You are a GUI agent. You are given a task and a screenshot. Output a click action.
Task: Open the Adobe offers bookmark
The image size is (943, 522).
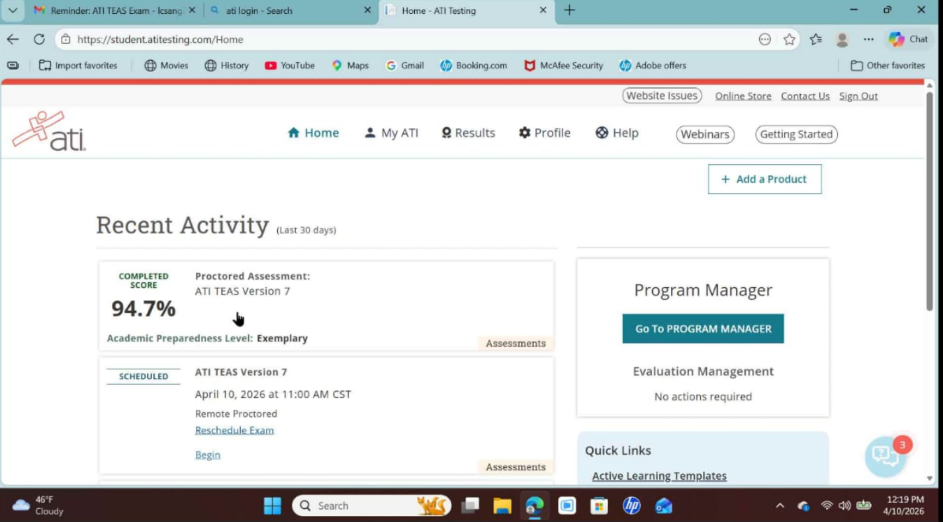coord(653,66)
